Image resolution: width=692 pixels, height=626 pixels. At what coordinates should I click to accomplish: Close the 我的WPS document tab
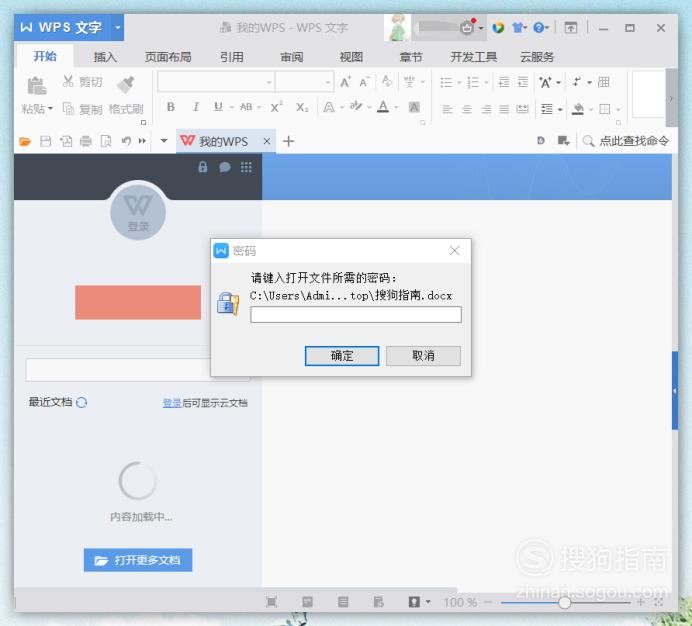pyautogui.click(x=267, y=141)
